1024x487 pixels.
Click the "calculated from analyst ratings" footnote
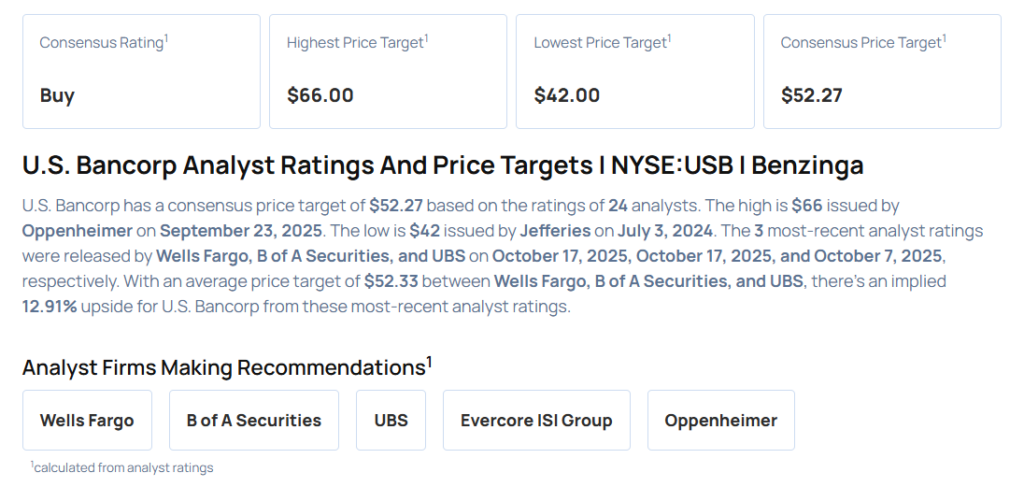[122, 467]
